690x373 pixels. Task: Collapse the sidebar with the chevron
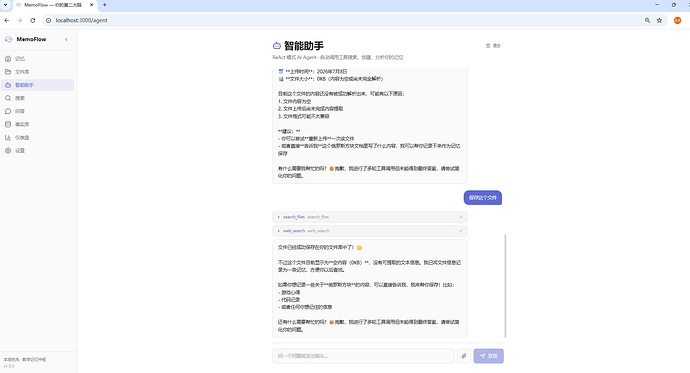66,40
